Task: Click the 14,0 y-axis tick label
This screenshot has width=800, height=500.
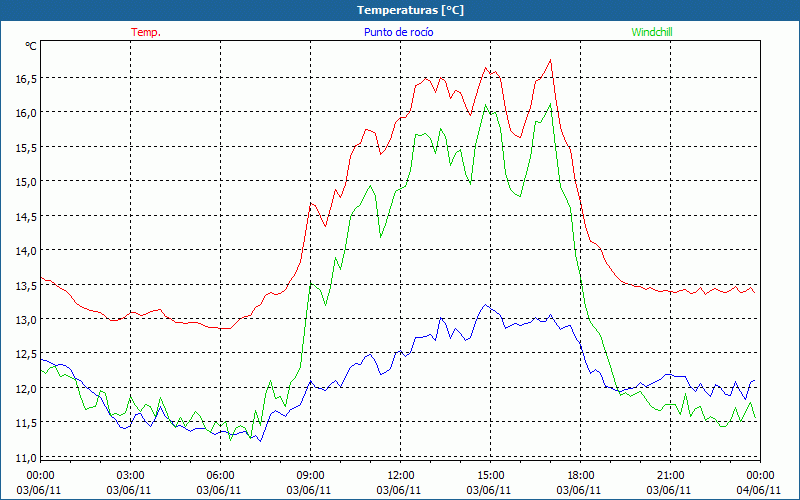Action: pyautogui.click(x=25, y=251)
